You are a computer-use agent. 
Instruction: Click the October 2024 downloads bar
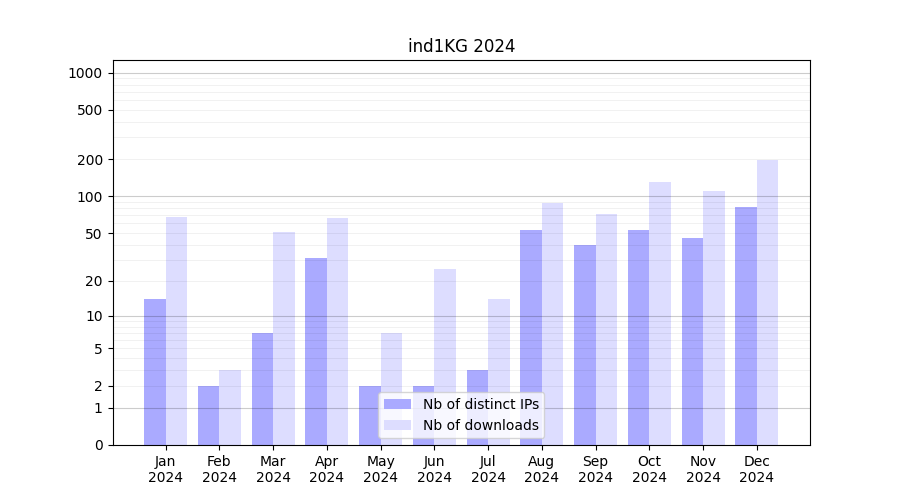pos(660,313)
